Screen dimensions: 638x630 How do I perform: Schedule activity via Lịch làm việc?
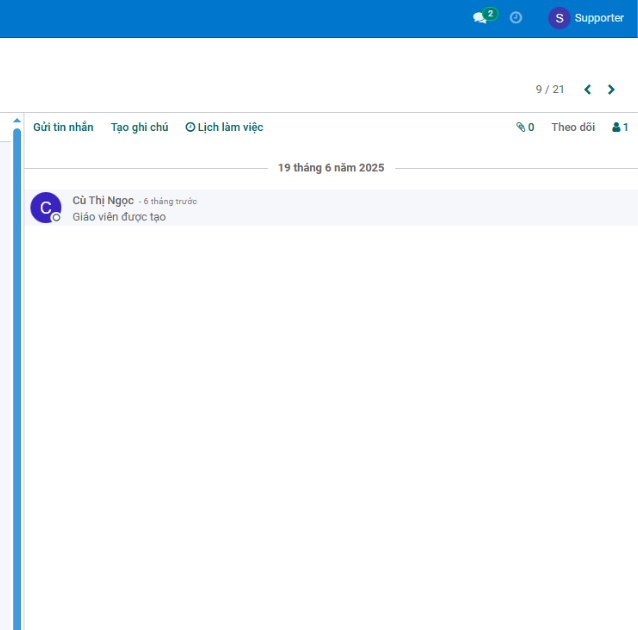pyautogui.click(x=224, y=128)
